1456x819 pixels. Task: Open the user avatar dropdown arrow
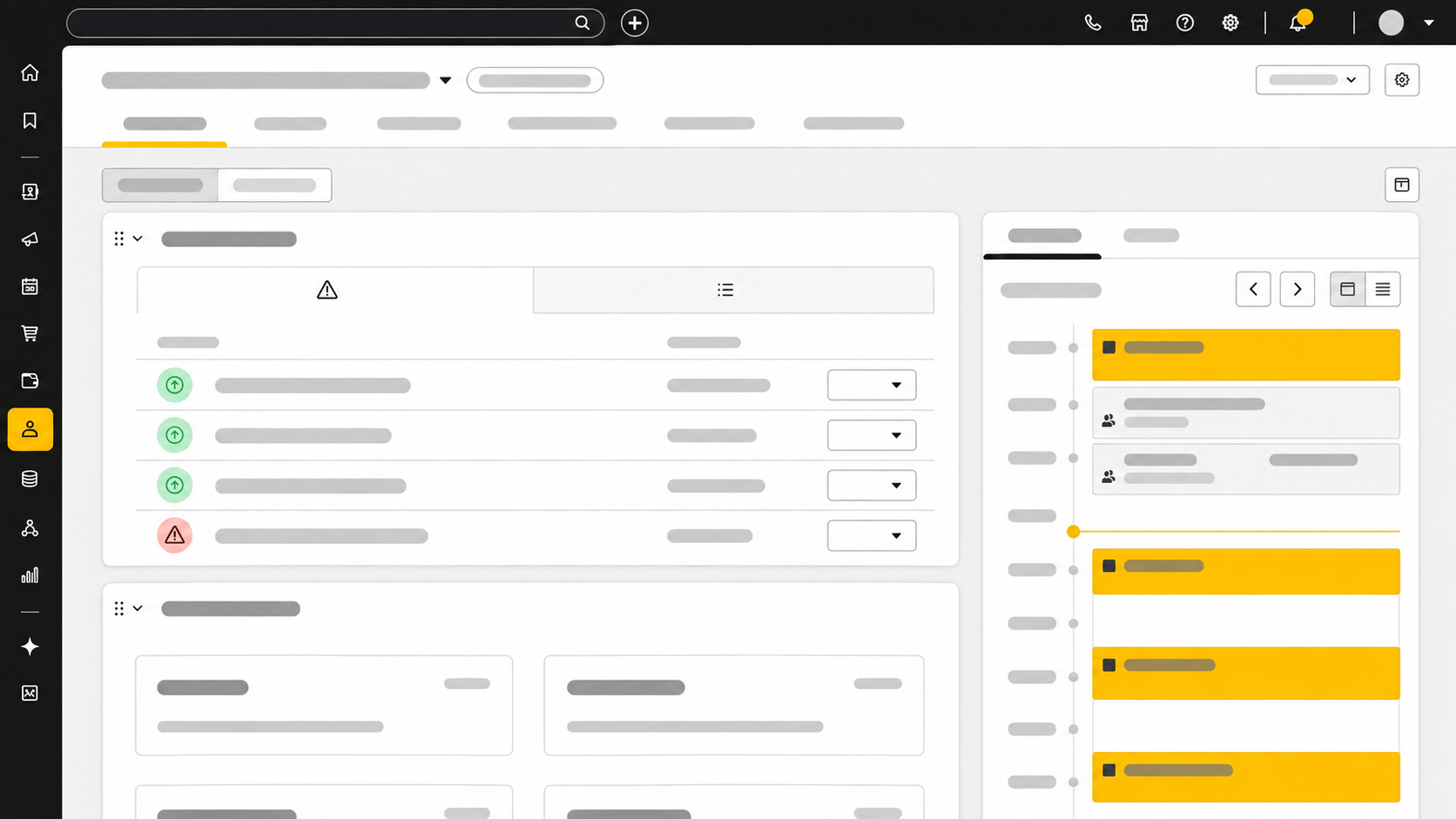[1429, 23]
